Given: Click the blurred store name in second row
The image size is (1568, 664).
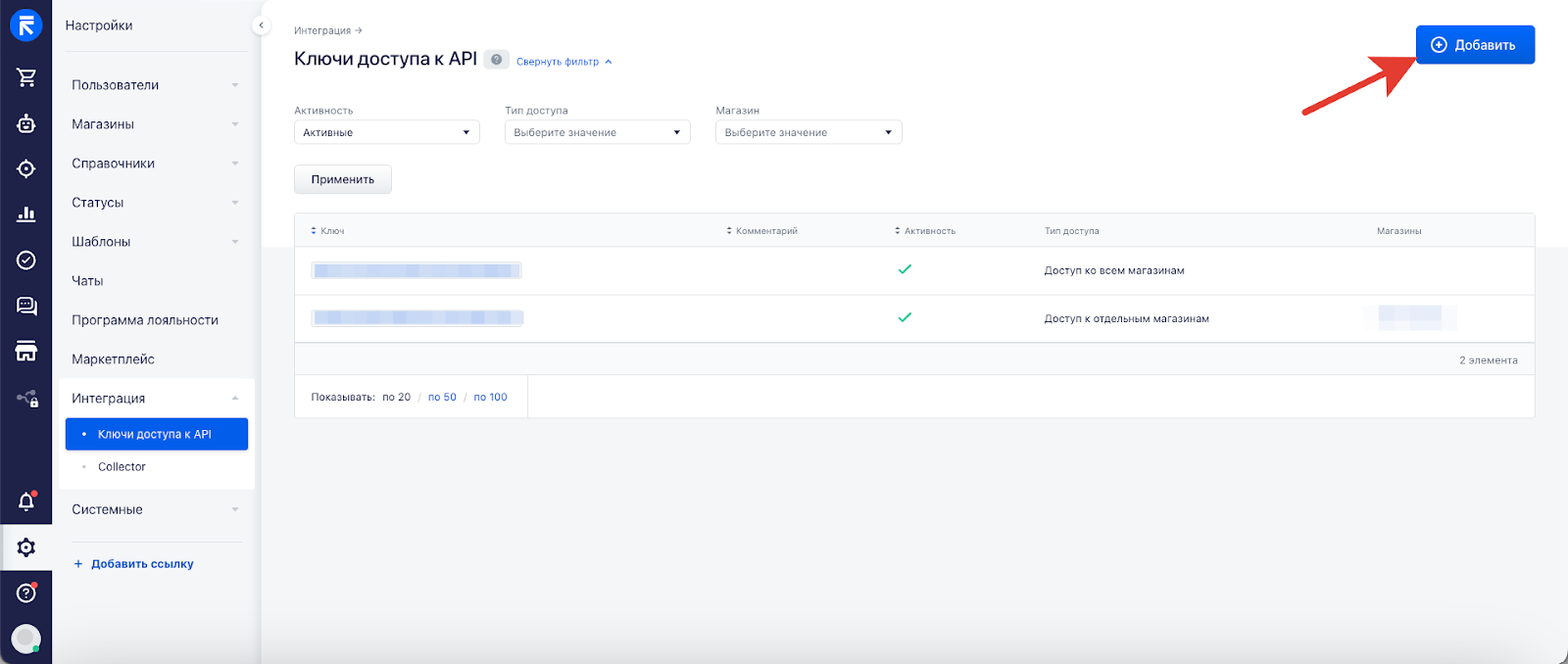Looking at the screenshot, I should [1411, 316].
